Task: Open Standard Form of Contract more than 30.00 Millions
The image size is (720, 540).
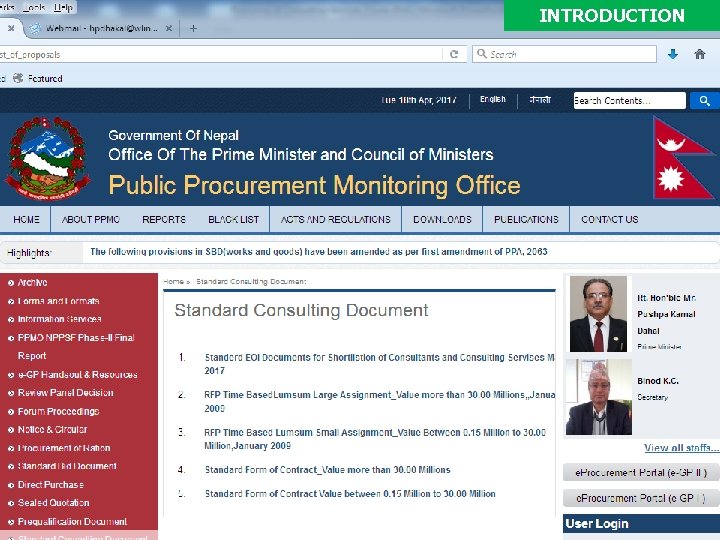Action: point(327,470)
